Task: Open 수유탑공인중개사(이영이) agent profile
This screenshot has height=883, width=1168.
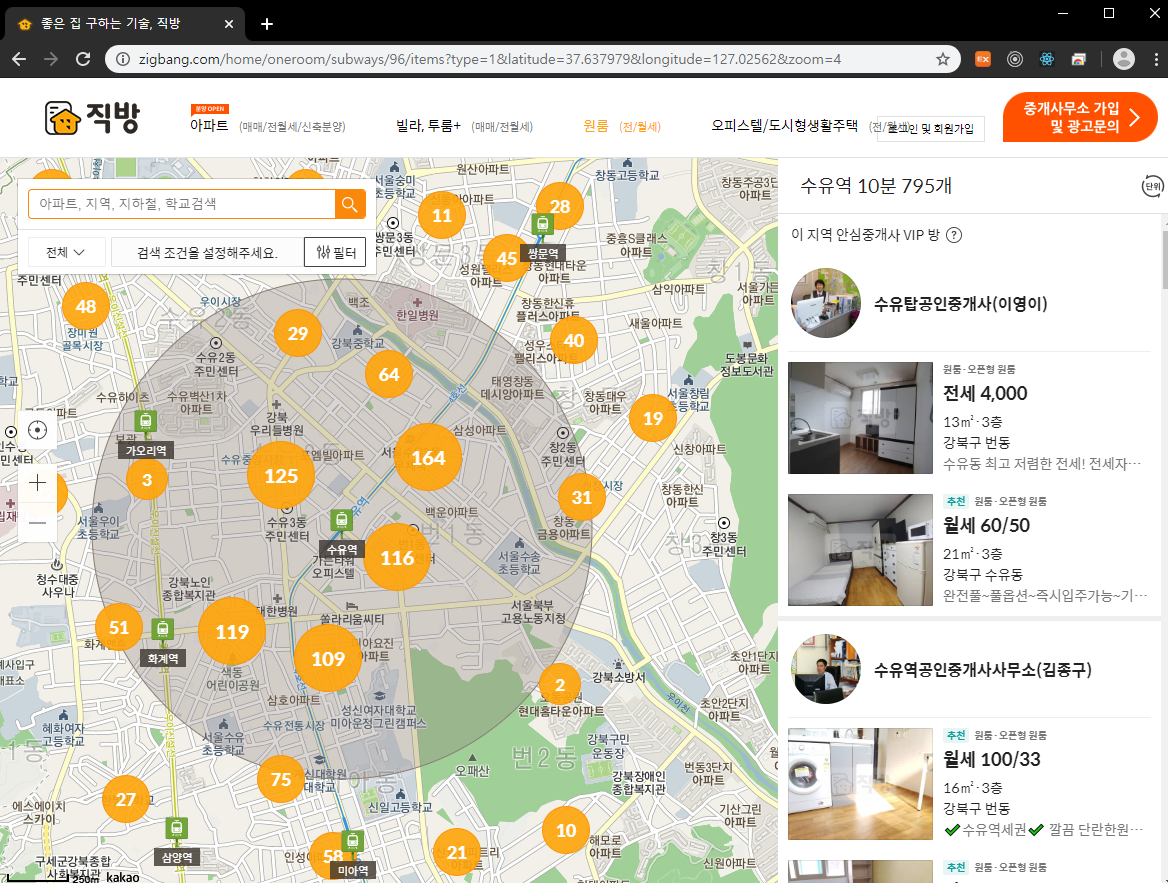Action: (x=960, y=303)
